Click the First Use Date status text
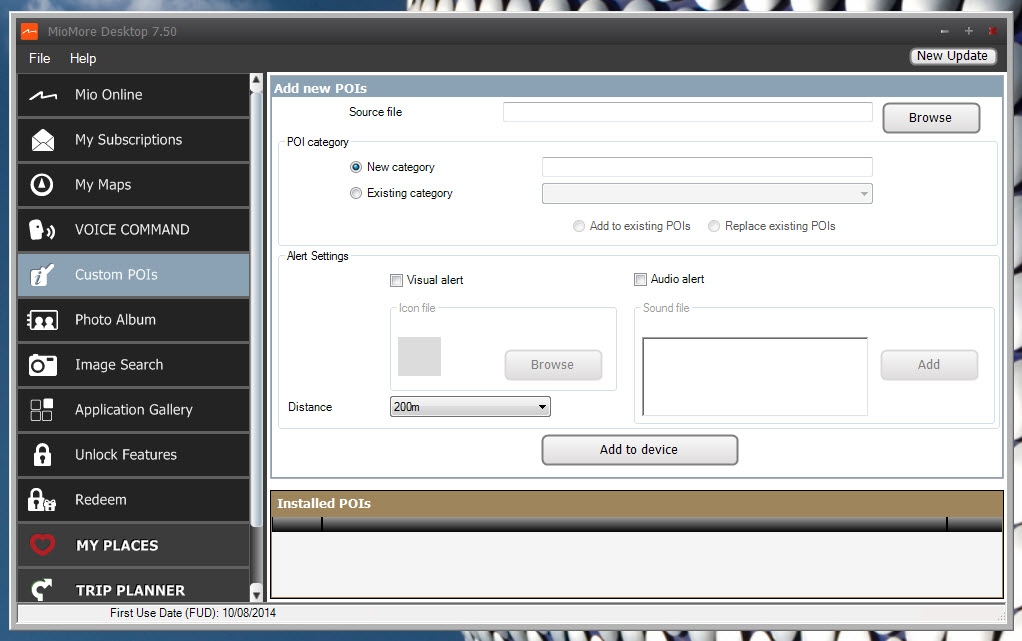 tap(193, 613)
